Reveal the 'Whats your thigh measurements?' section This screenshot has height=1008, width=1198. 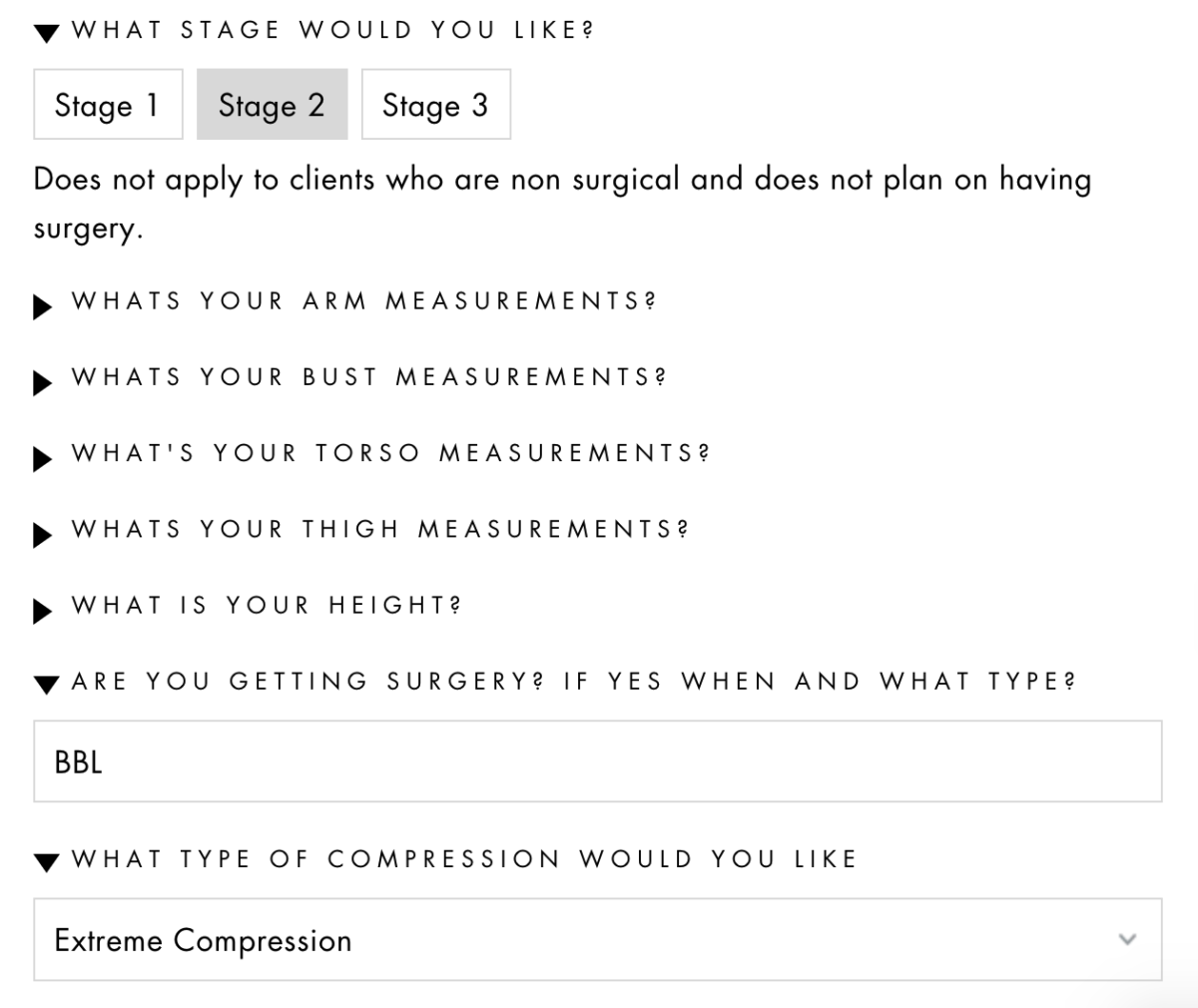coord(379,529)
